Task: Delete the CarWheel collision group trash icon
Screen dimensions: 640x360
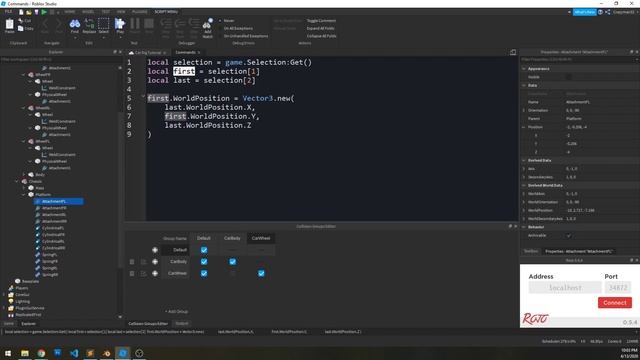Action: click(x=132, y=273)
